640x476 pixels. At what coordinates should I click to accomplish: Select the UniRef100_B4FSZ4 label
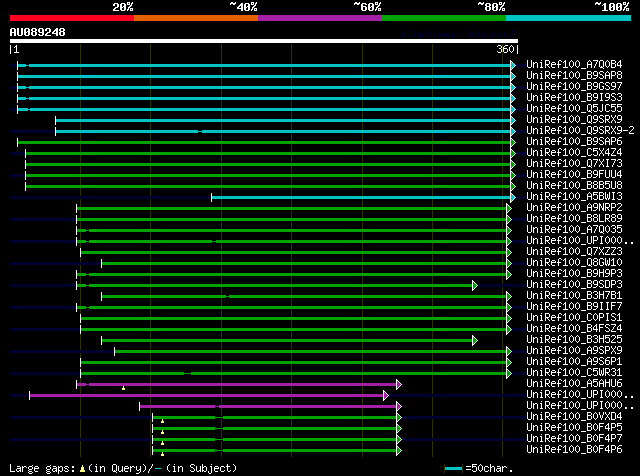click(574, 329)
